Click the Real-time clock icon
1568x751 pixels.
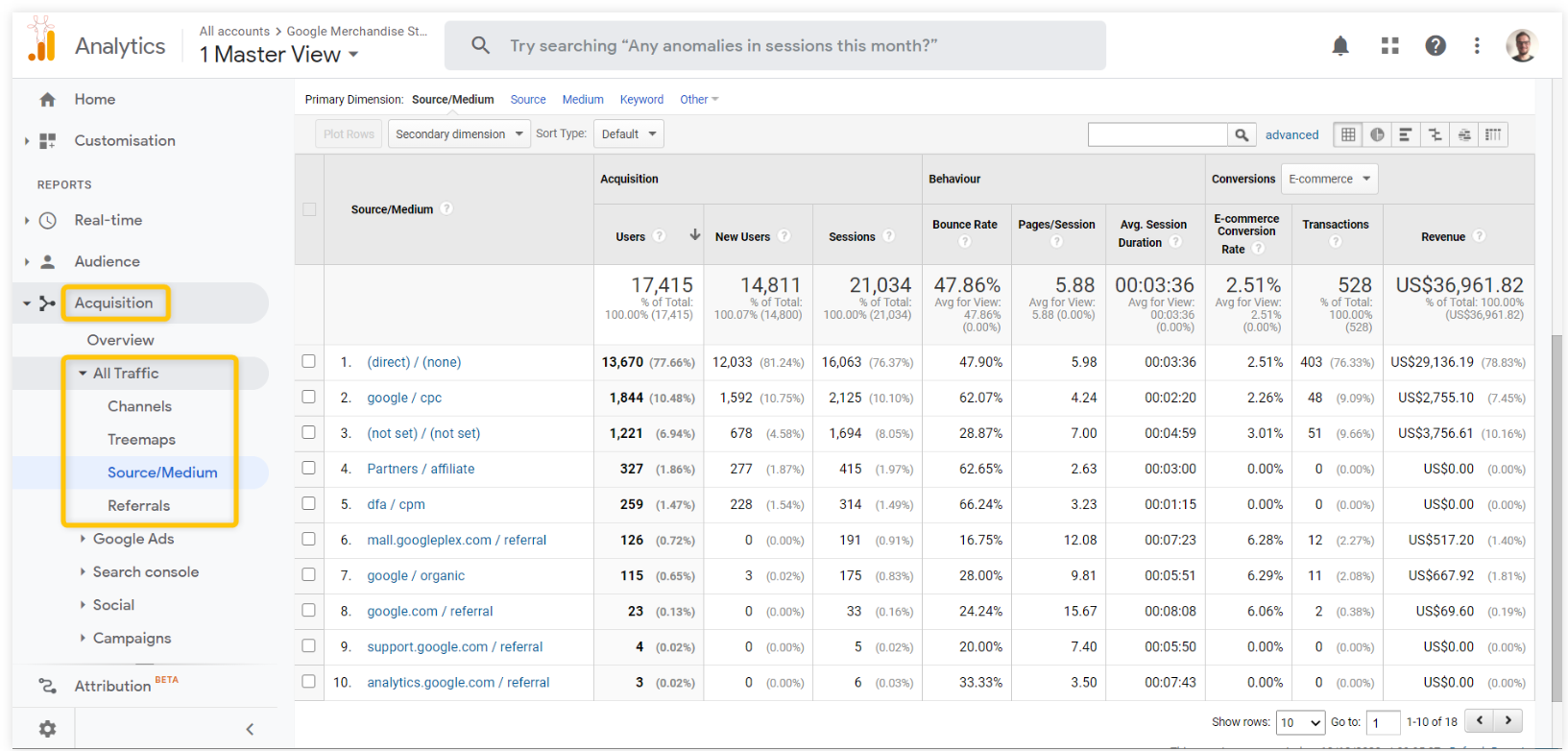(47, 220)
